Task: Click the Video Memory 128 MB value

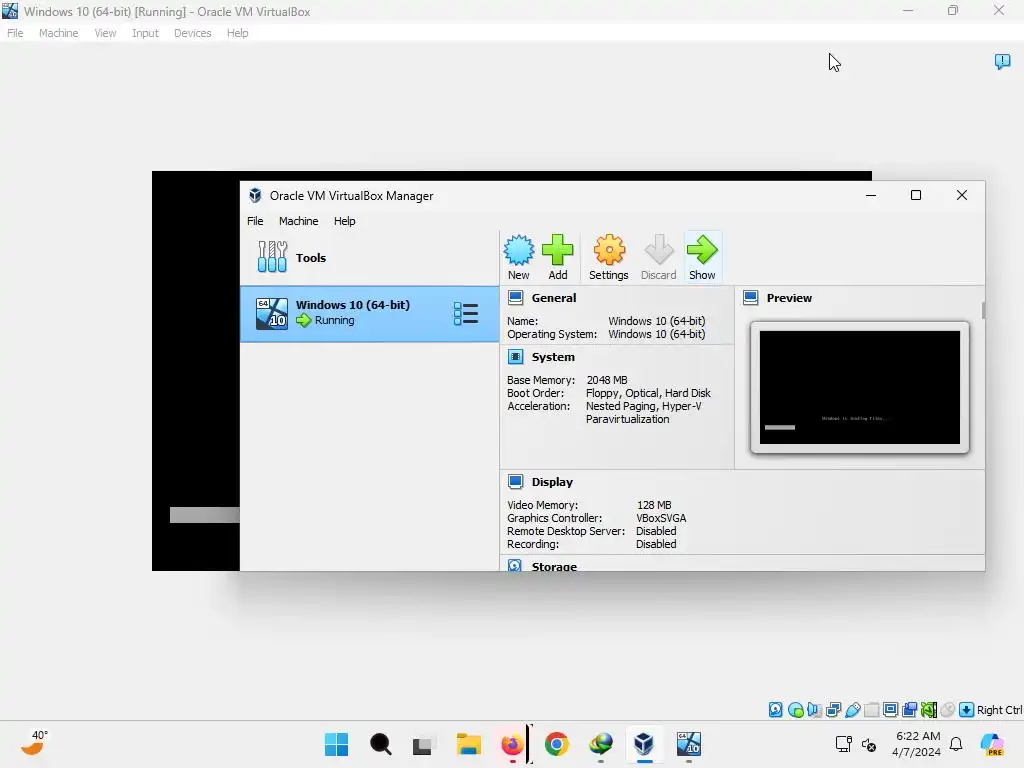Action: pyautogui.click(x=654, y=505)
